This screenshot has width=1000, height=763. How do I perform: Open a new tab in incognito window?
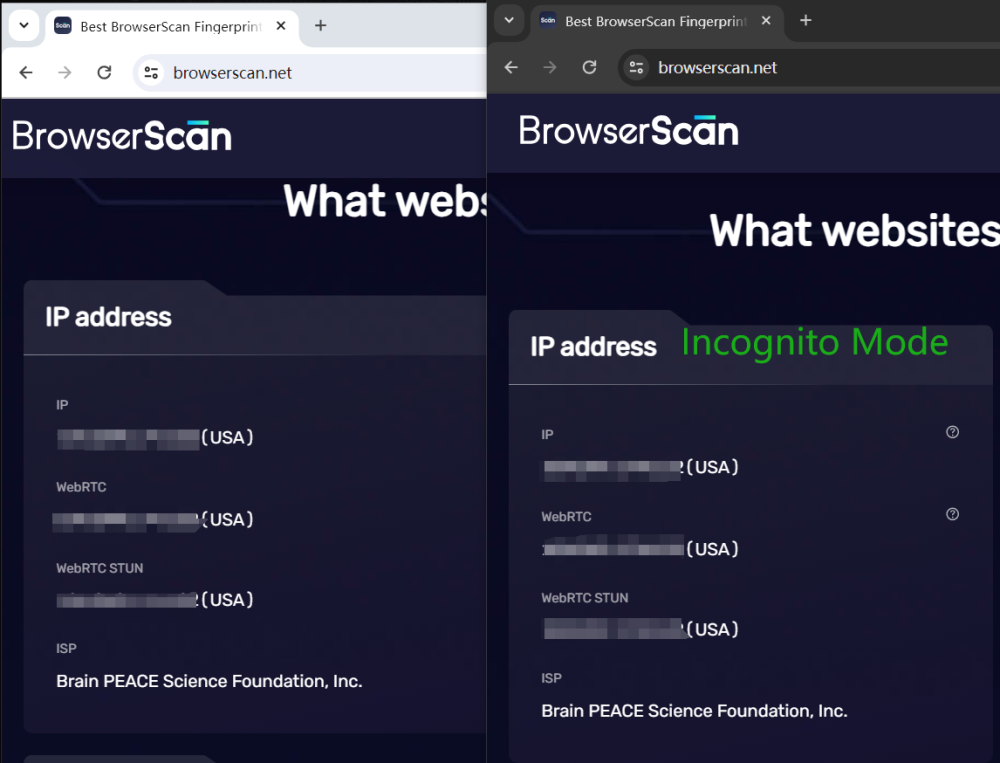[x=806, y=20]
